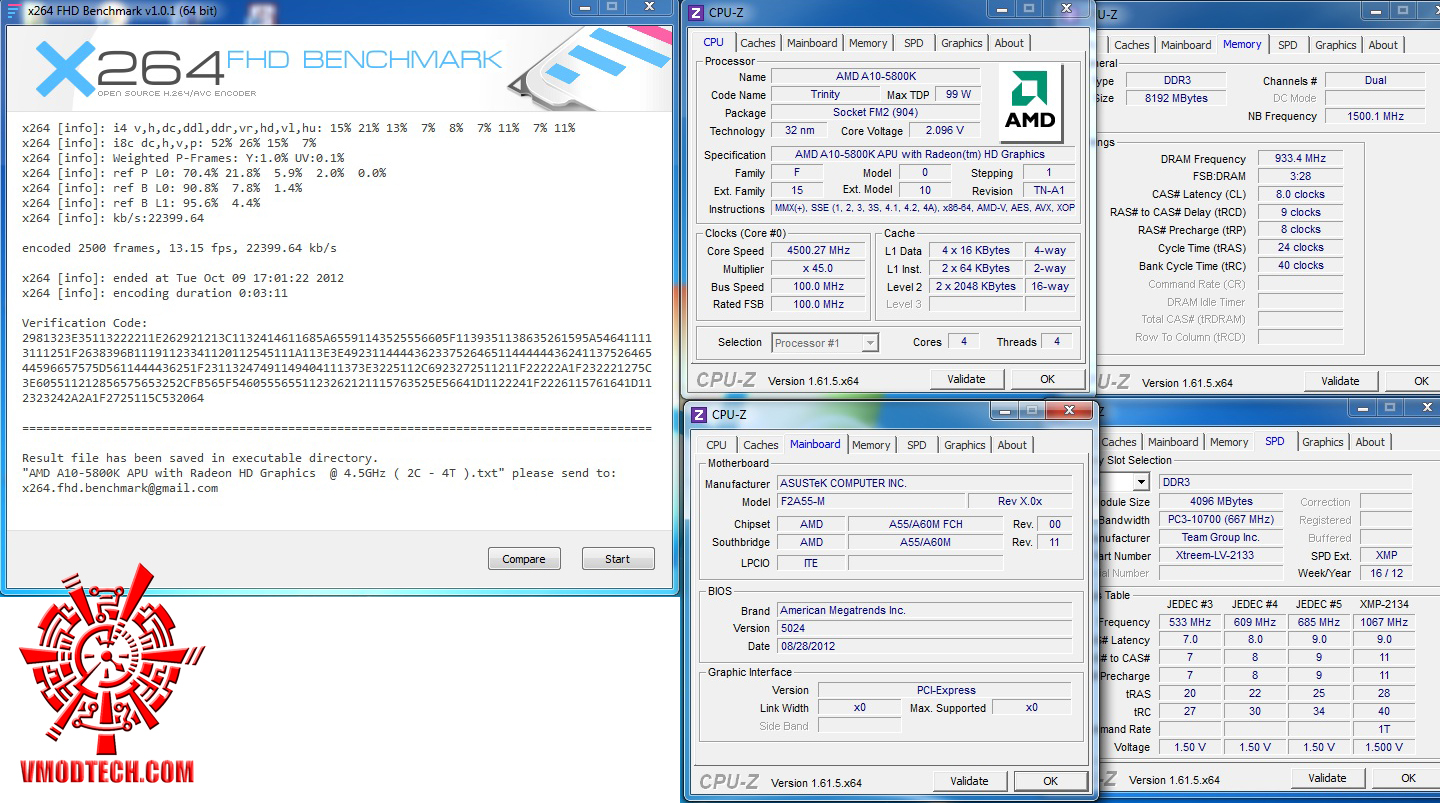Show Graphics tab in the Mainboard window
Image resolution: width=1440 pixels, height=803 pixels.
pyautogui.click(x=964, y=445)
